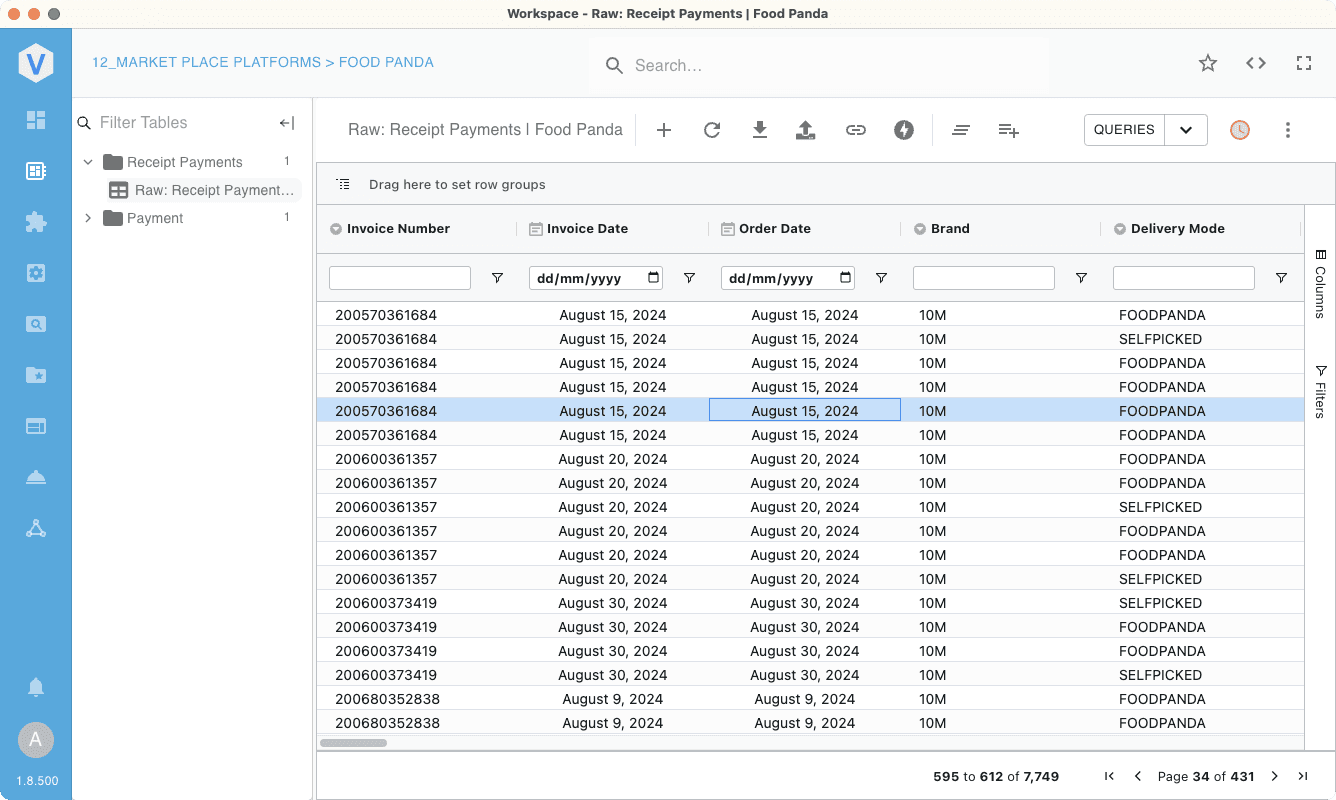Open filter funnel for Invoice Date column
This screenshot has height=800, width=1336.
click(689, 278)
